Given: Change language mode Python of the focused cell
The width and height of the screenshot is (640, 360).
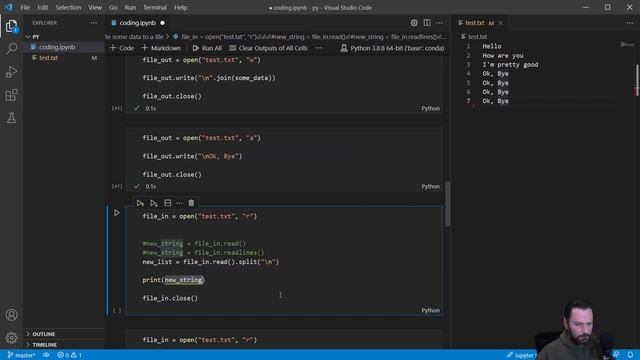Looking at the screenshot, I should pyautogui.click(x=431, y=310).
